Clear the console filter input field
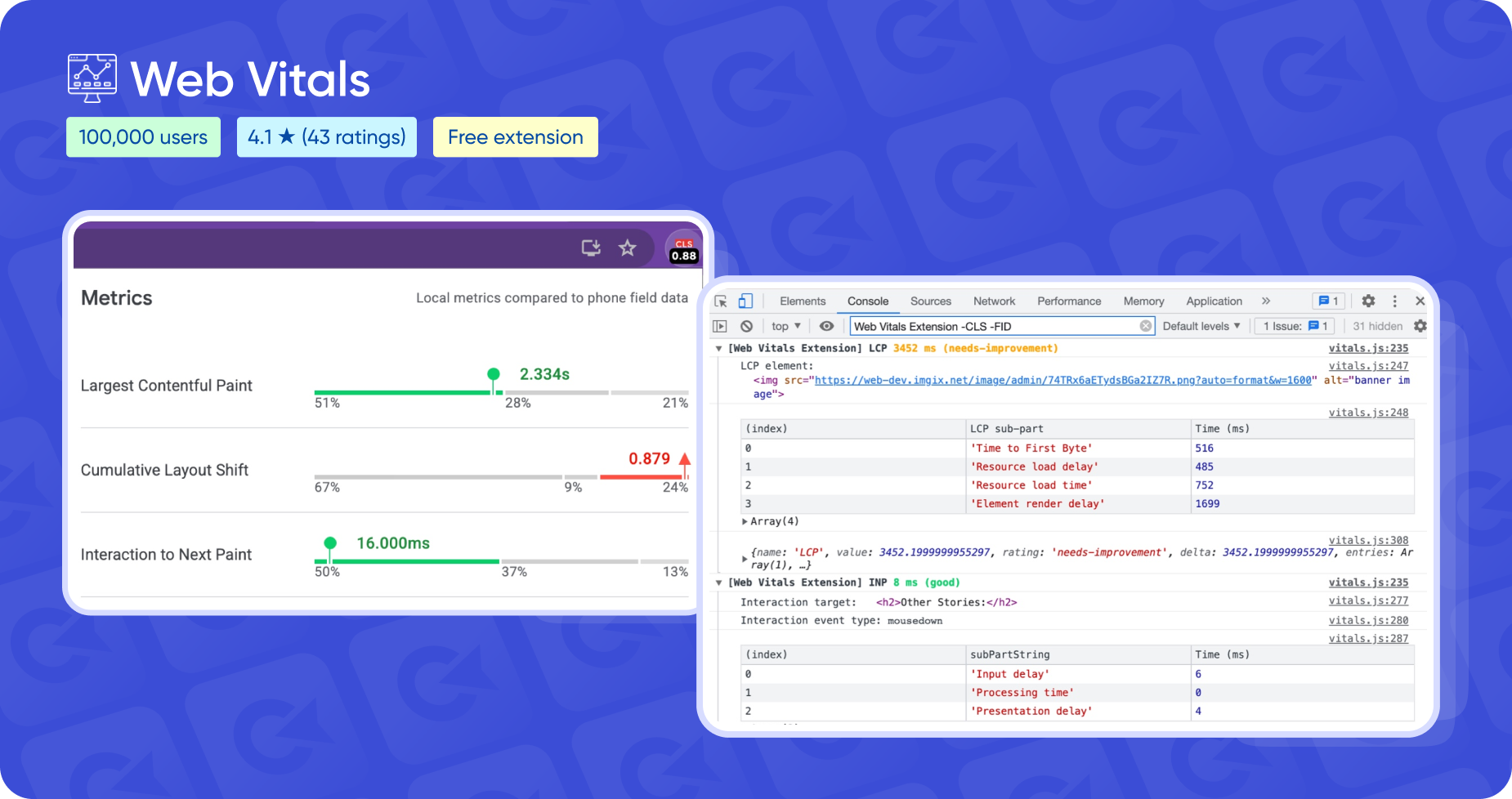Viewport: 1512px width, 799px height. point(1145,326)
